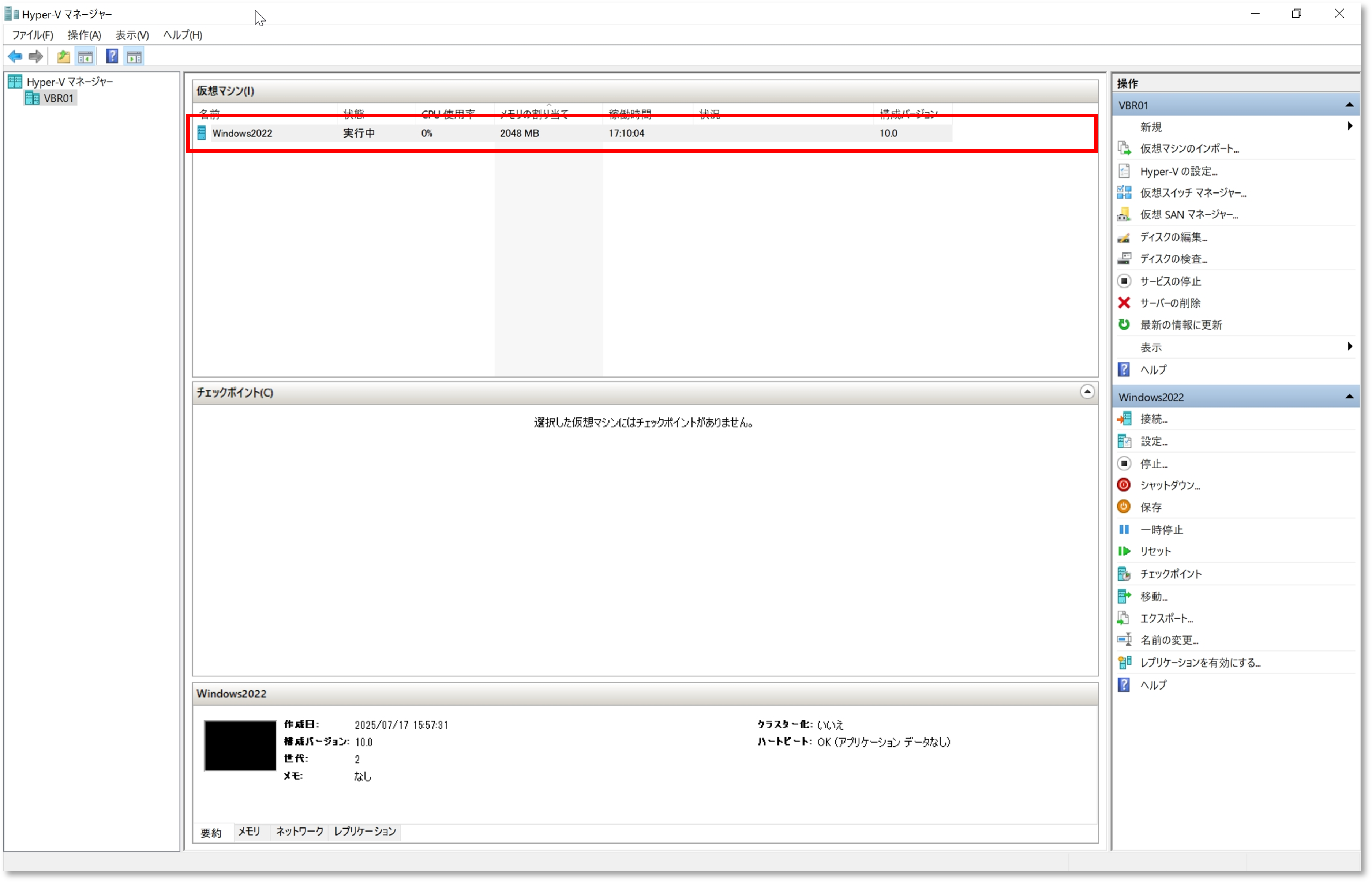The height and width of the screenshot is (882, 1372).
Task: Click the orange 保存 action
Action: tap(1150, 507)
